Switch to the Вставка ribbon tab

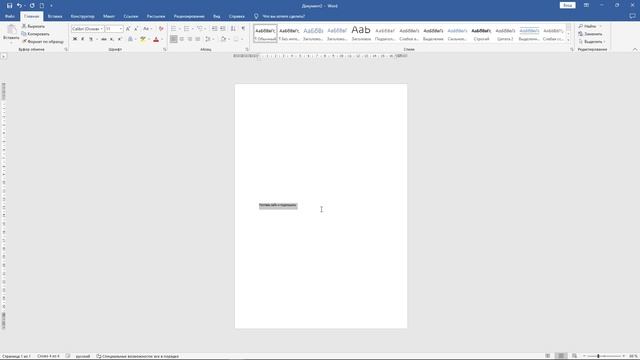click(55, 16)
